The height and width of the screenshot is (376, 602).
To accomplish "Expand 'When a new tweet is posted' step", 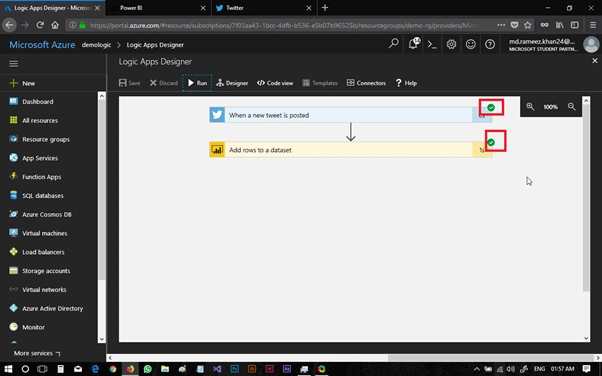I will click(x=351, y=115).
